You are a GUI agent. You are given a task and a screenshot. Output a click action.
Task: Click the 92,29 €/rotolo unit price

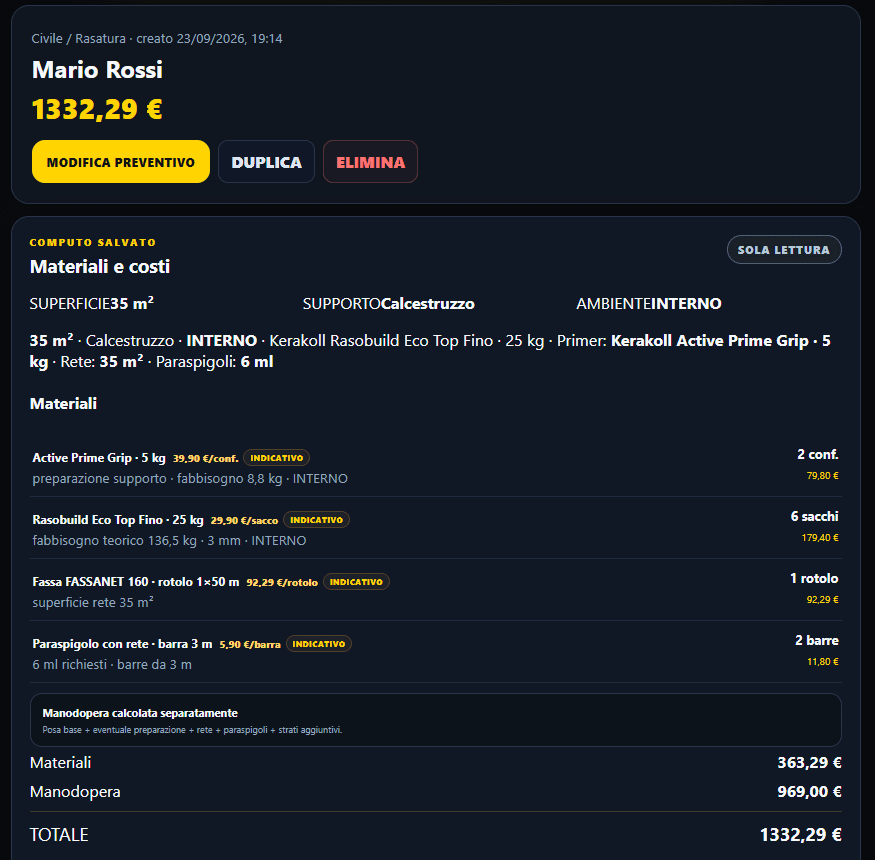282,582
